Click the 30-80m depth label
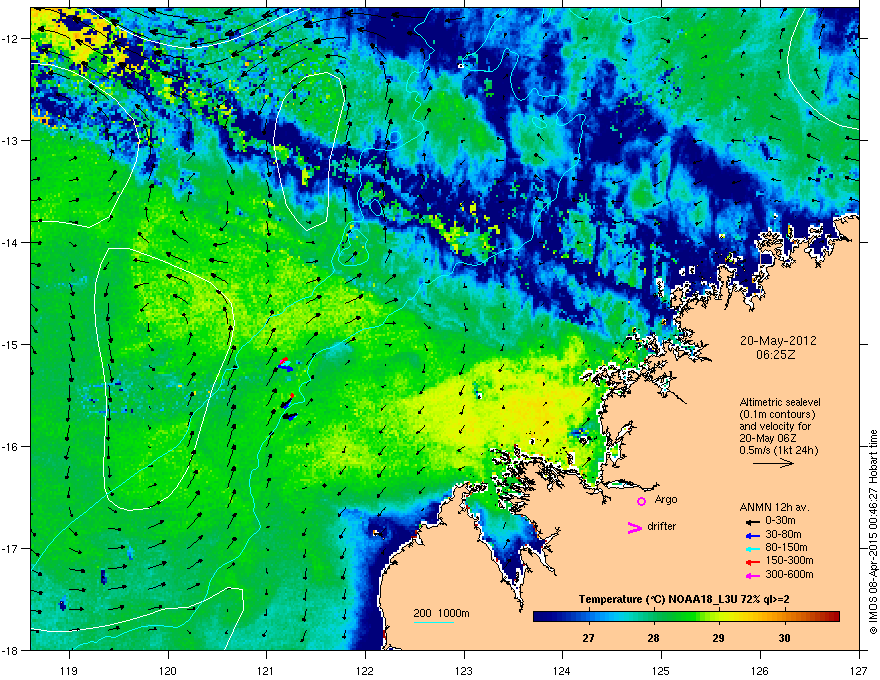The height and width of the screenshot is (680, 880). [x=783, y=534]
